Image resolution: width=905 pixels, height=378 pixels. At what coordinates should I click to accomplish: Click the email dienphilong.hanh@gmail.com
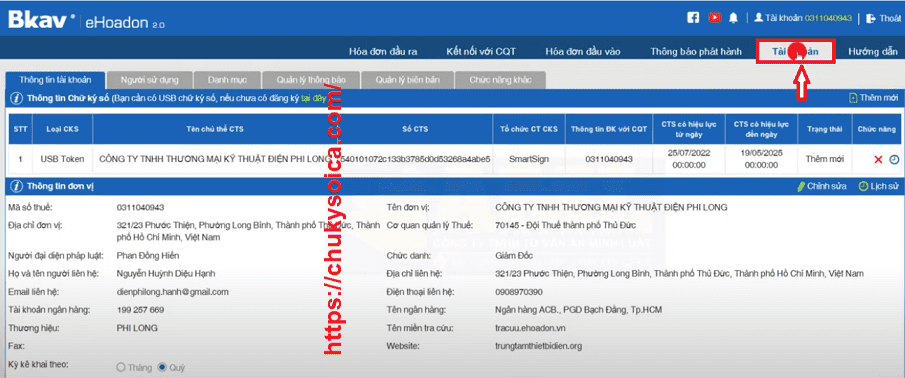[173, 292]
